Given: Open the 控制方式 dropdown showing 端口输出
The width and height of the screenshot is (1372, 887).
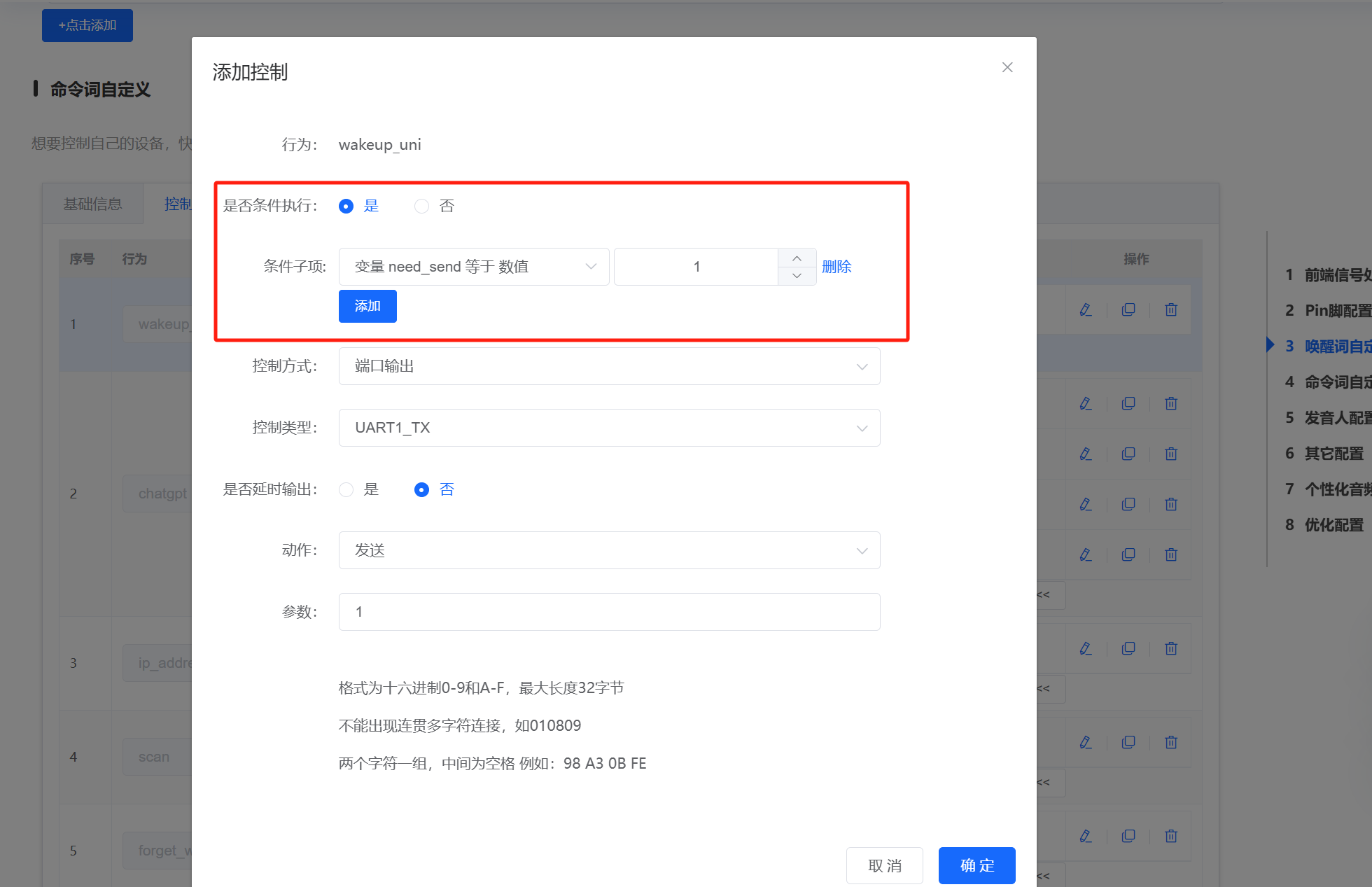Looking at the screenshot, I should click(x=609, y=366).
